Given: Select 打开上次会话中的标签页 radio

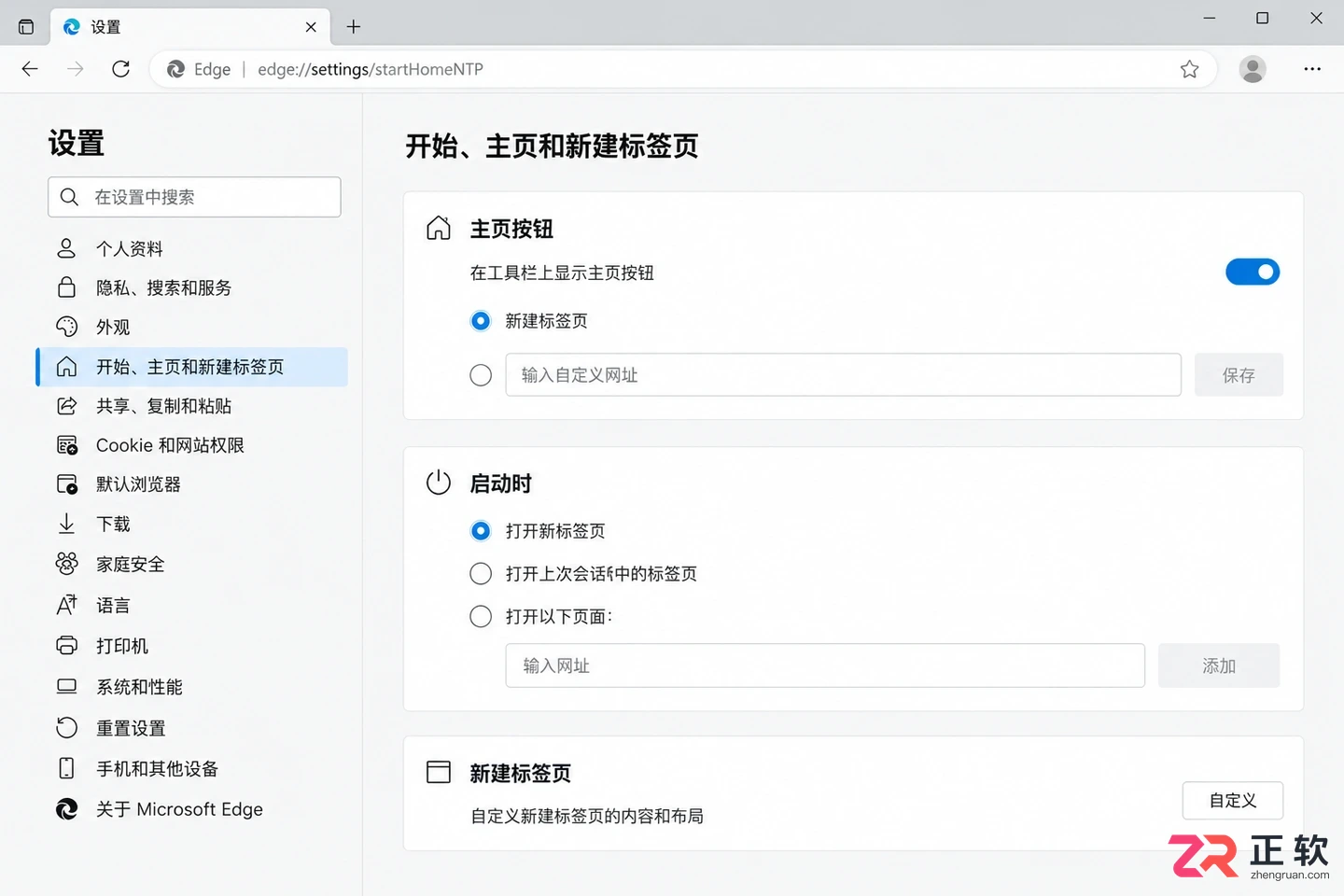Looking at the screenshot, I should (x=481, y=573).
